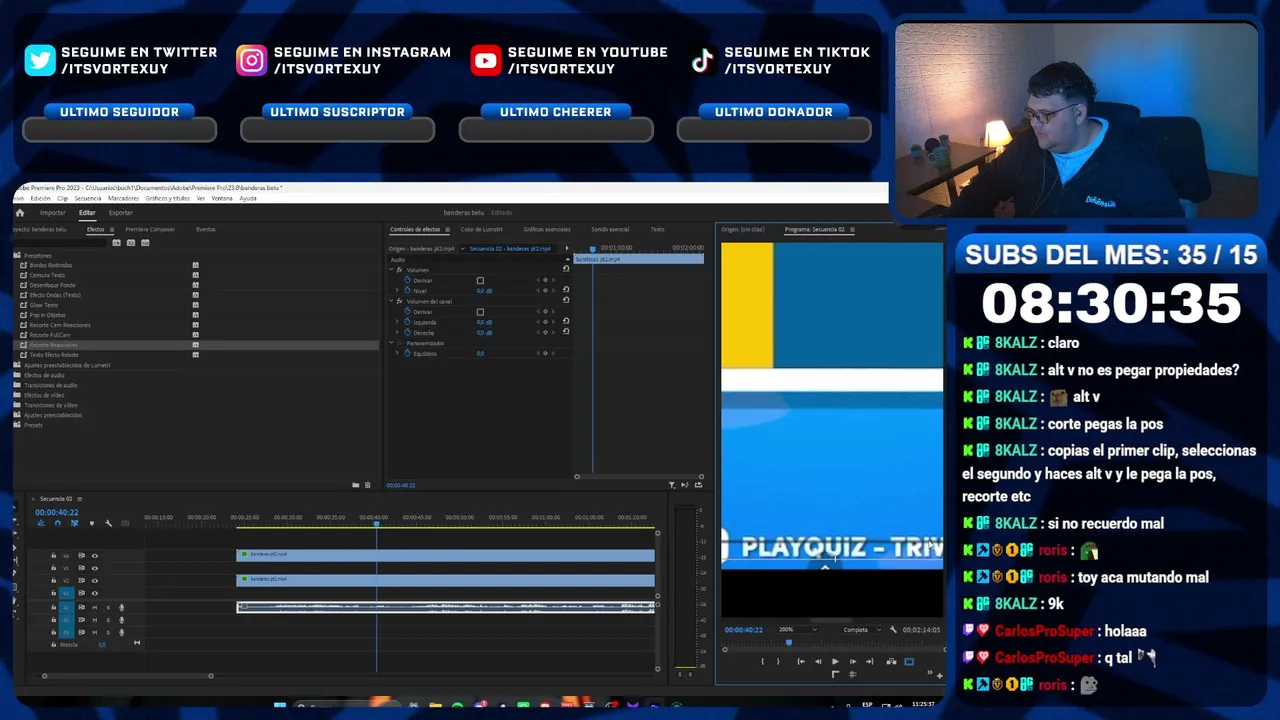The width and height of the screenshot is (1280, 720).
Task: Toggle animation stopwatch for Equilibrio
Action: pos(407,353)
